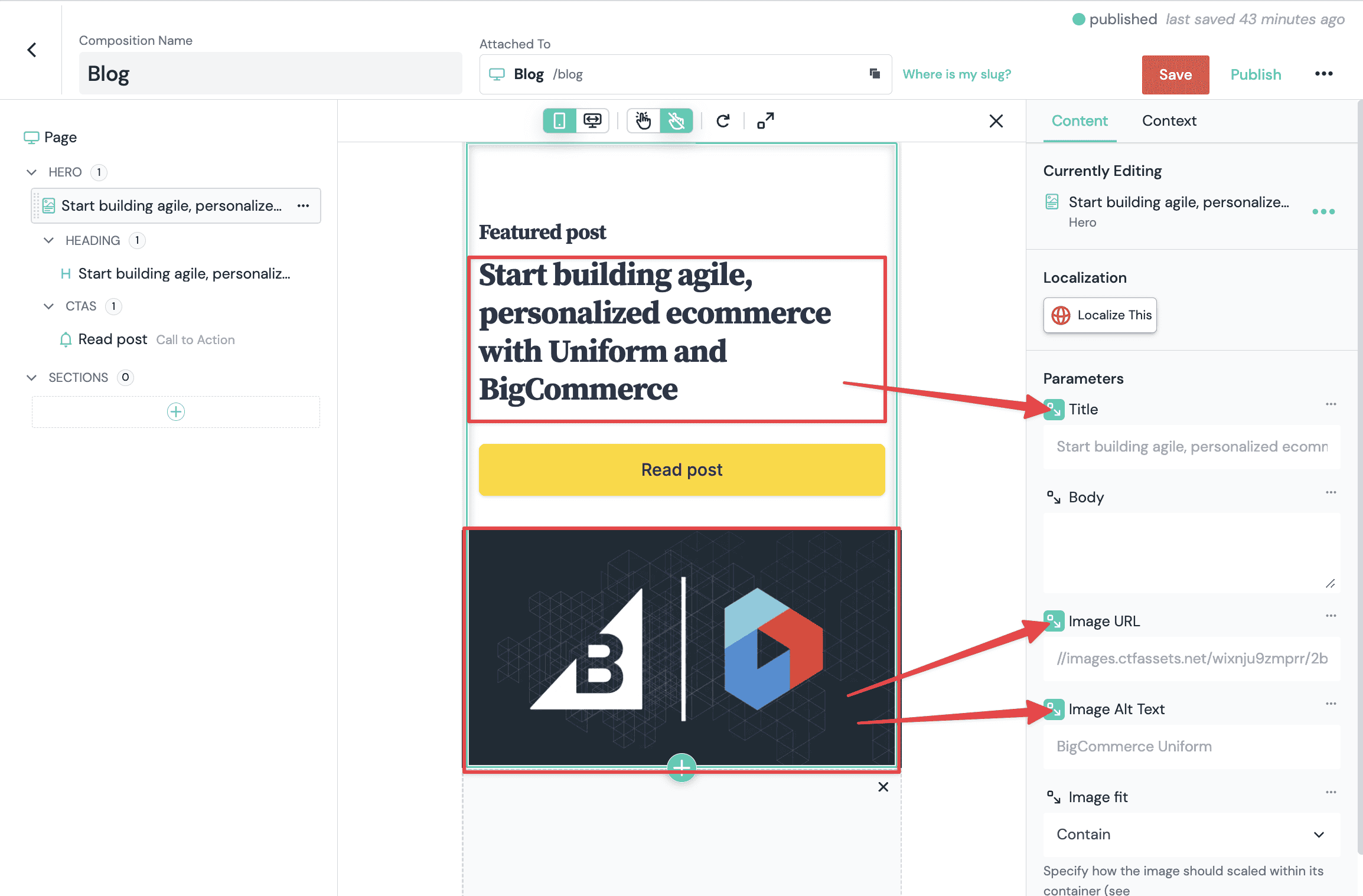
Task: Go back using the left arrow
Action: pos(32,50)
